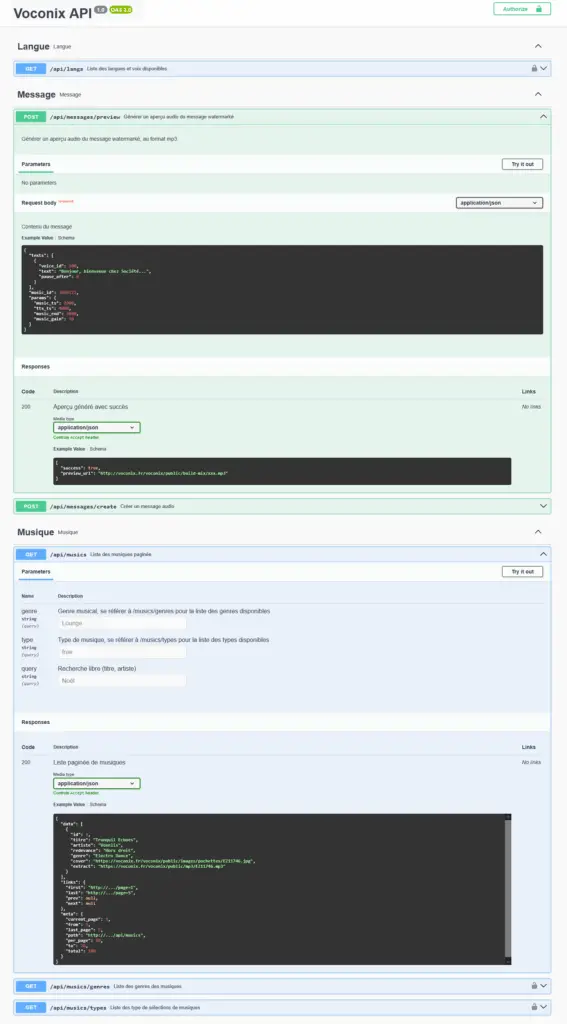The width and height of the screenshot is (567, 1024).
Task: Open media type dropdown for musics response
Action: coord(97,783)
